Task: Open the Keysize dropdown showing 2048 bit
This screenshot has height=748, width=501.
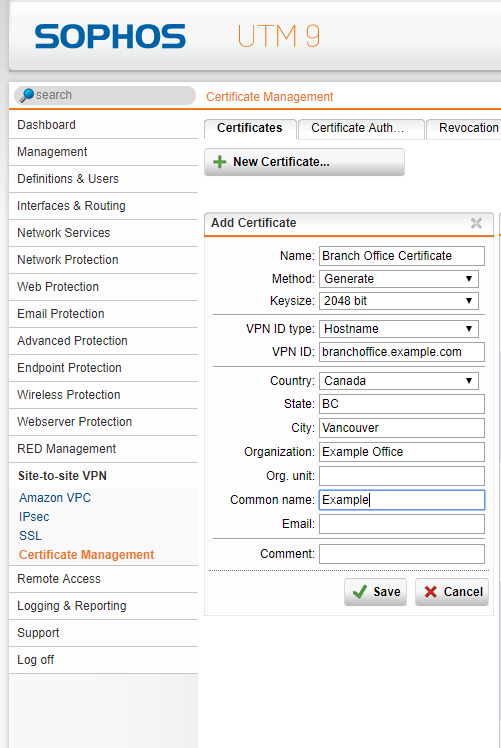Action: point(399,301)
